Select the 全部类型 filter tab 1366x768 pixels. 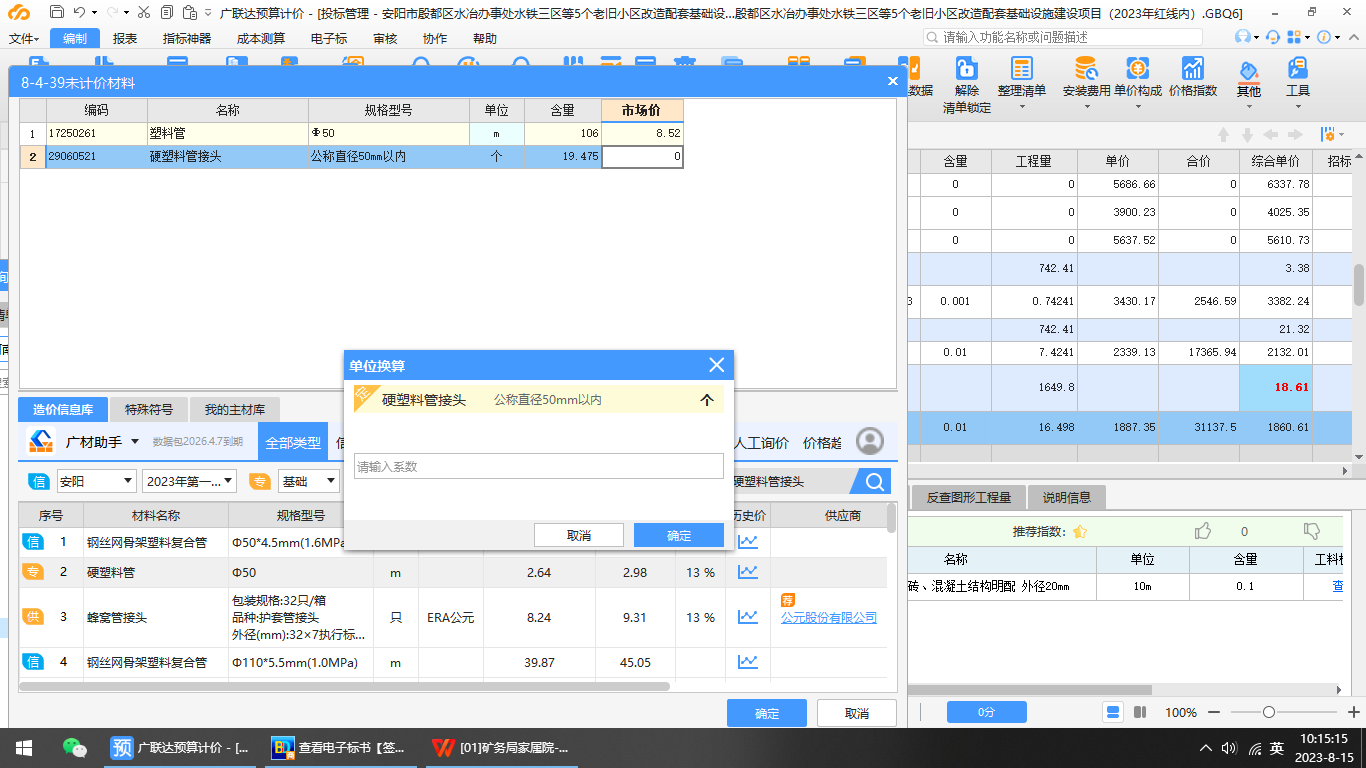pyautogui.click(x=293, y=442)
